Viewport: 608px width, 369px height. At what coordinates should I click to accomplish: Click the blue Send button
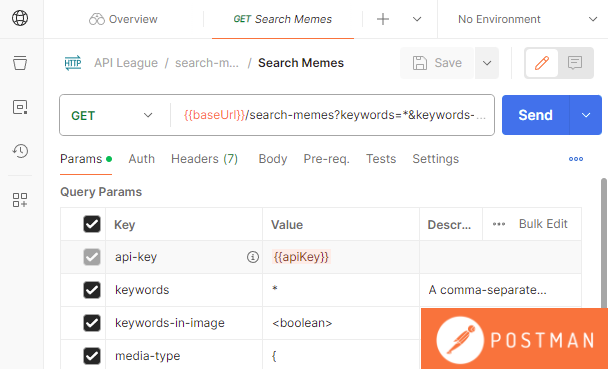coord(535,115)
